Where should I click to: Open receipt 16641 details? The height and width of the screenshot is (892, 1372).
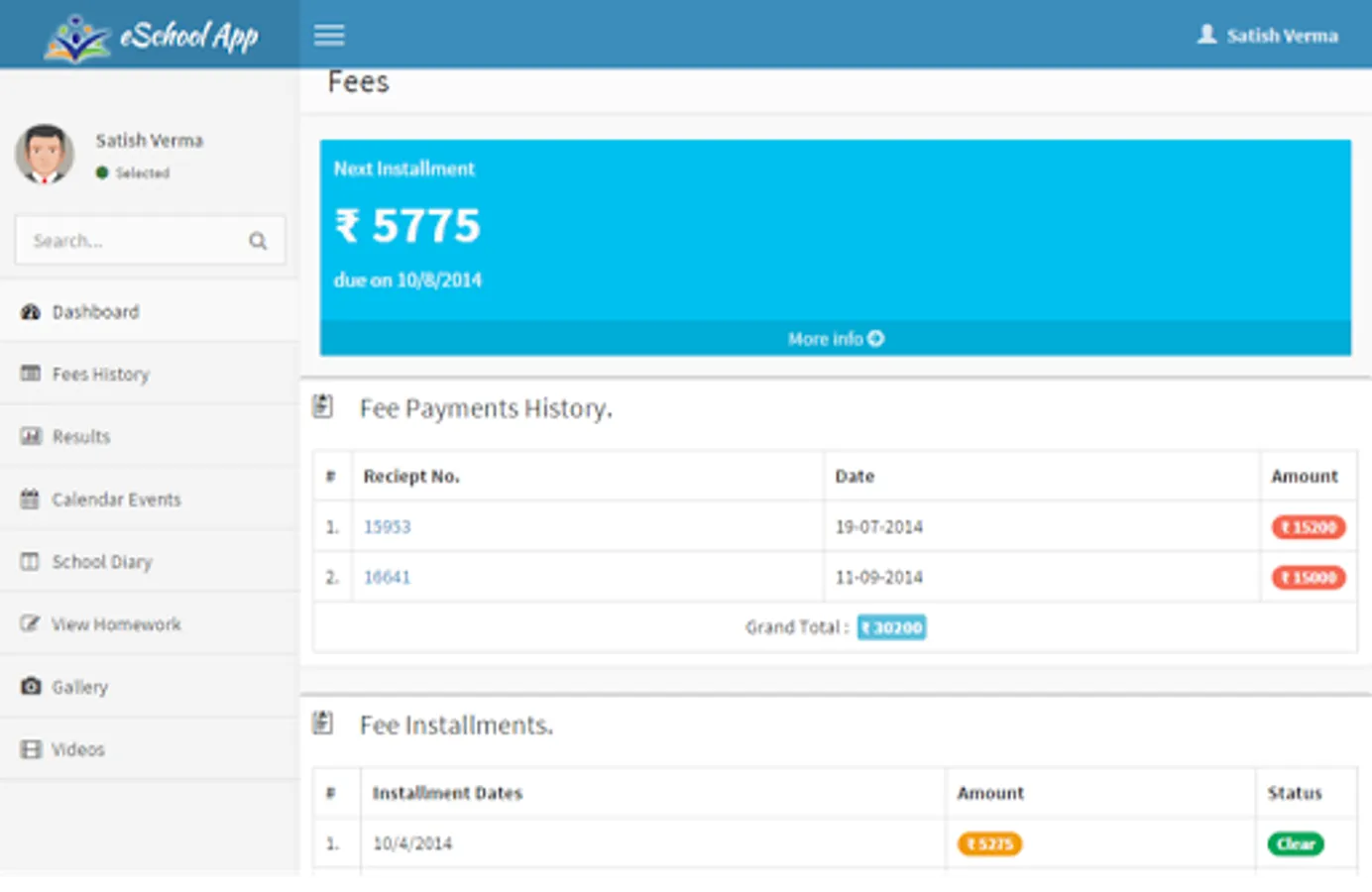pyautogui.click(x=388, y=577)
